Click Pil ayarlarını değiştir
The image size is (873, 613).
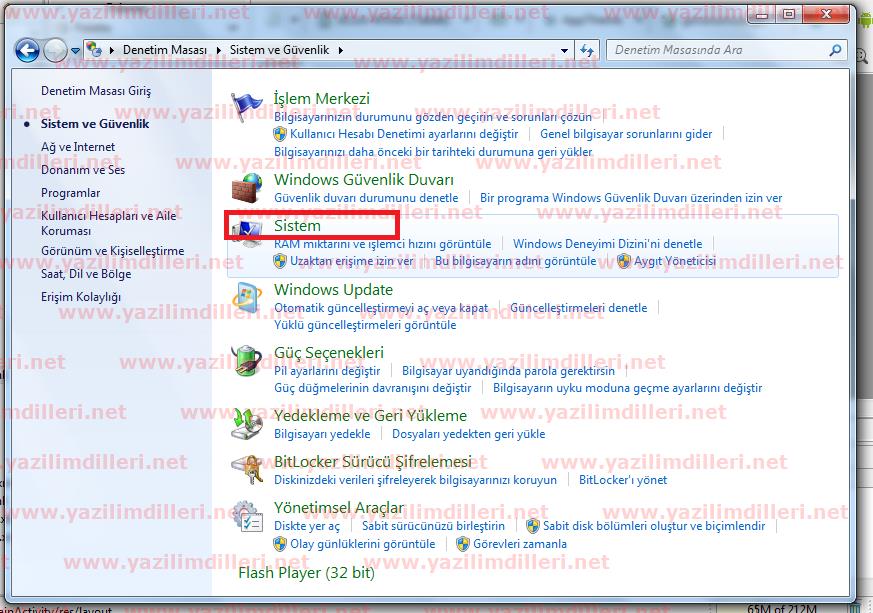pyautogui.click(x=327, y=371)
